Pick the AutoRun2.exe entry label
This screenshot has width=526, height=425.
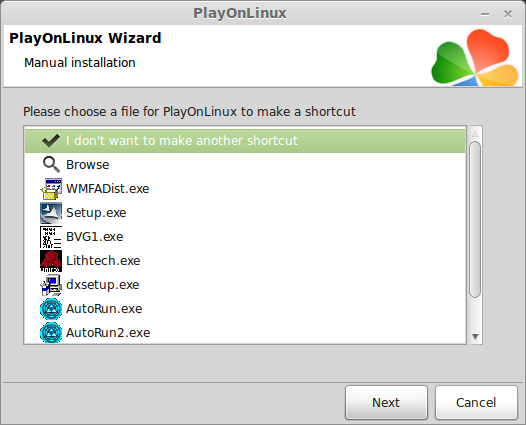[x=108, y=333]
